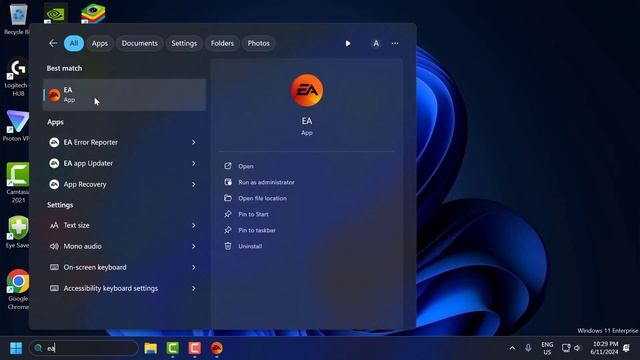Select the Google Chrome desktop icon

pyautogui.click(x=18, y=289)
